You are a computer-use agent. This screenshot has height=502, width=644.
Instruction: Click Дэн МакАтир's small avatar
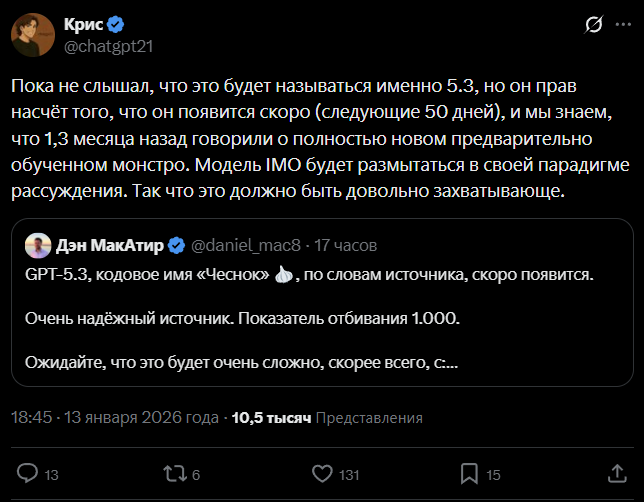(x=36, y=245)
